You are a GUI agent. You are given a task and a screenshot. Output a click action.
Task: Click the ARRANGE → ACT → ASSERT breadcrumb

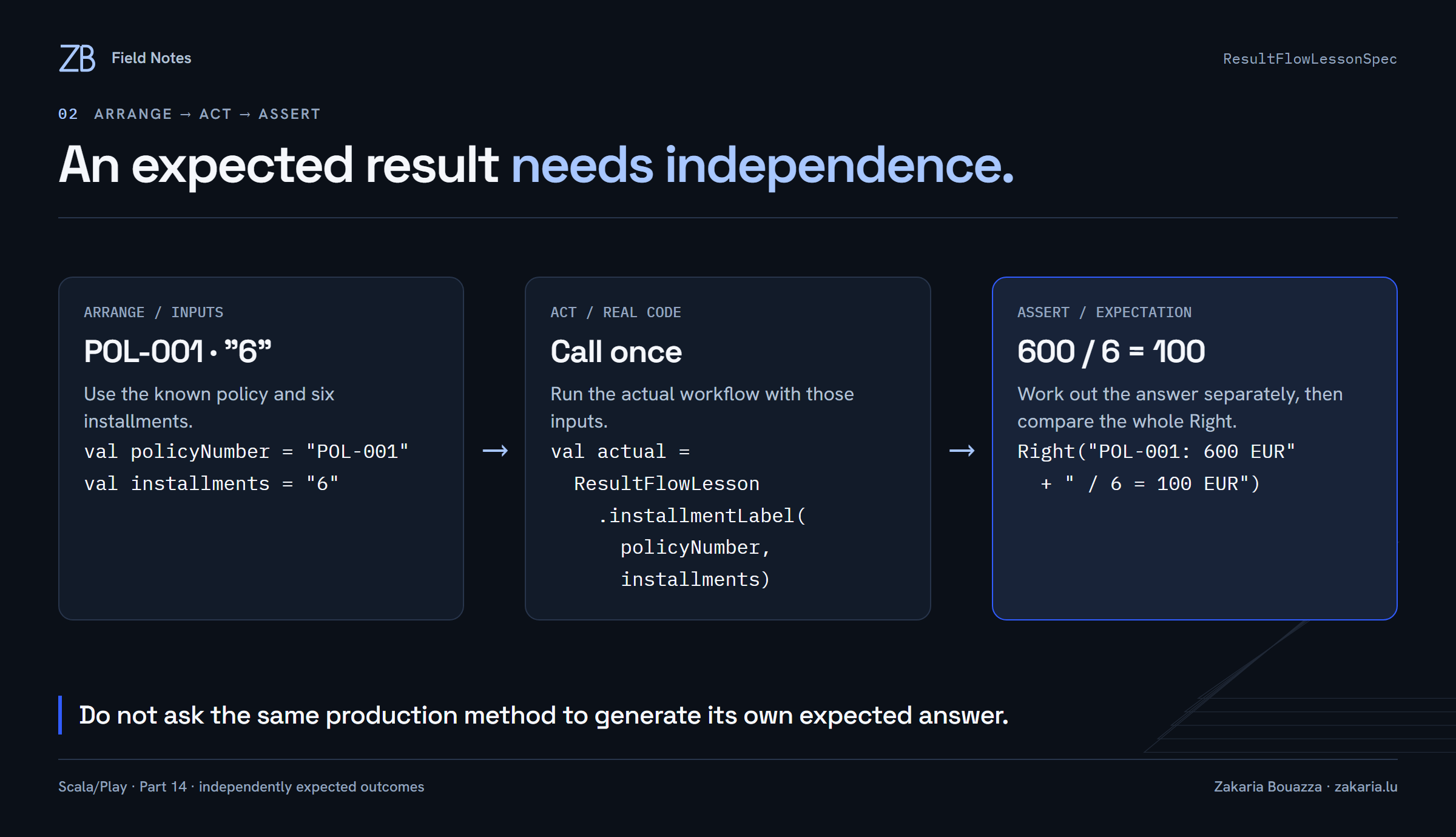207,114
